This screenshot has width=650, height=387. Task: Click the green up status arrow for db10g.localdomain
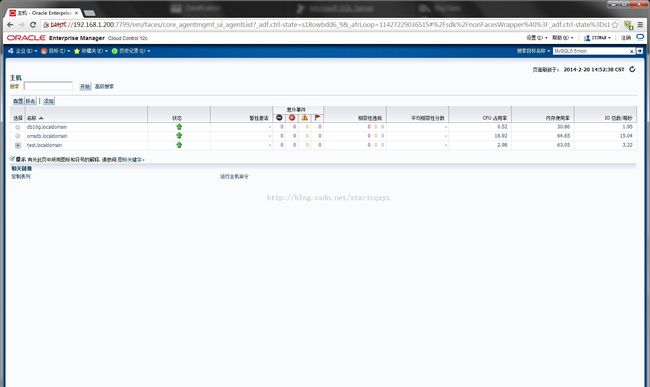(179, 127)
